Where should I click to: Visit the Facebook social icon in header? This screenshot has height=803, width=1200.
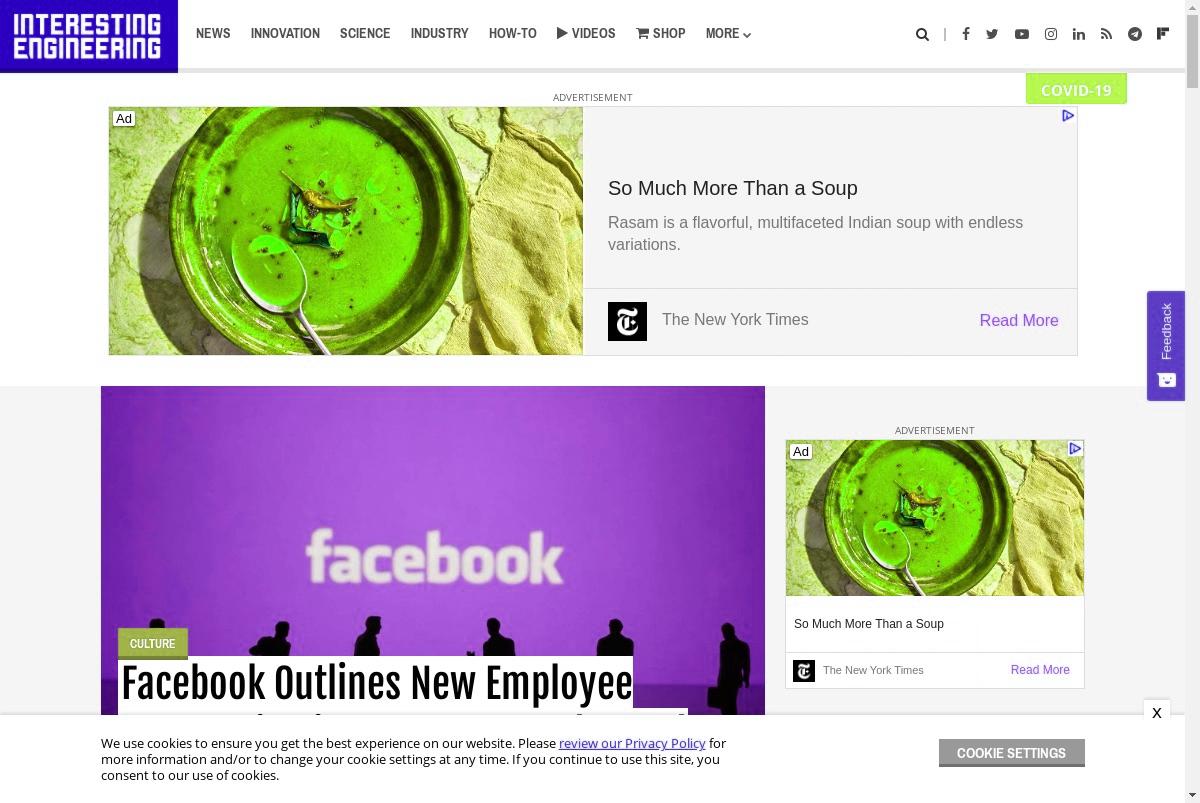click(965, 34)
